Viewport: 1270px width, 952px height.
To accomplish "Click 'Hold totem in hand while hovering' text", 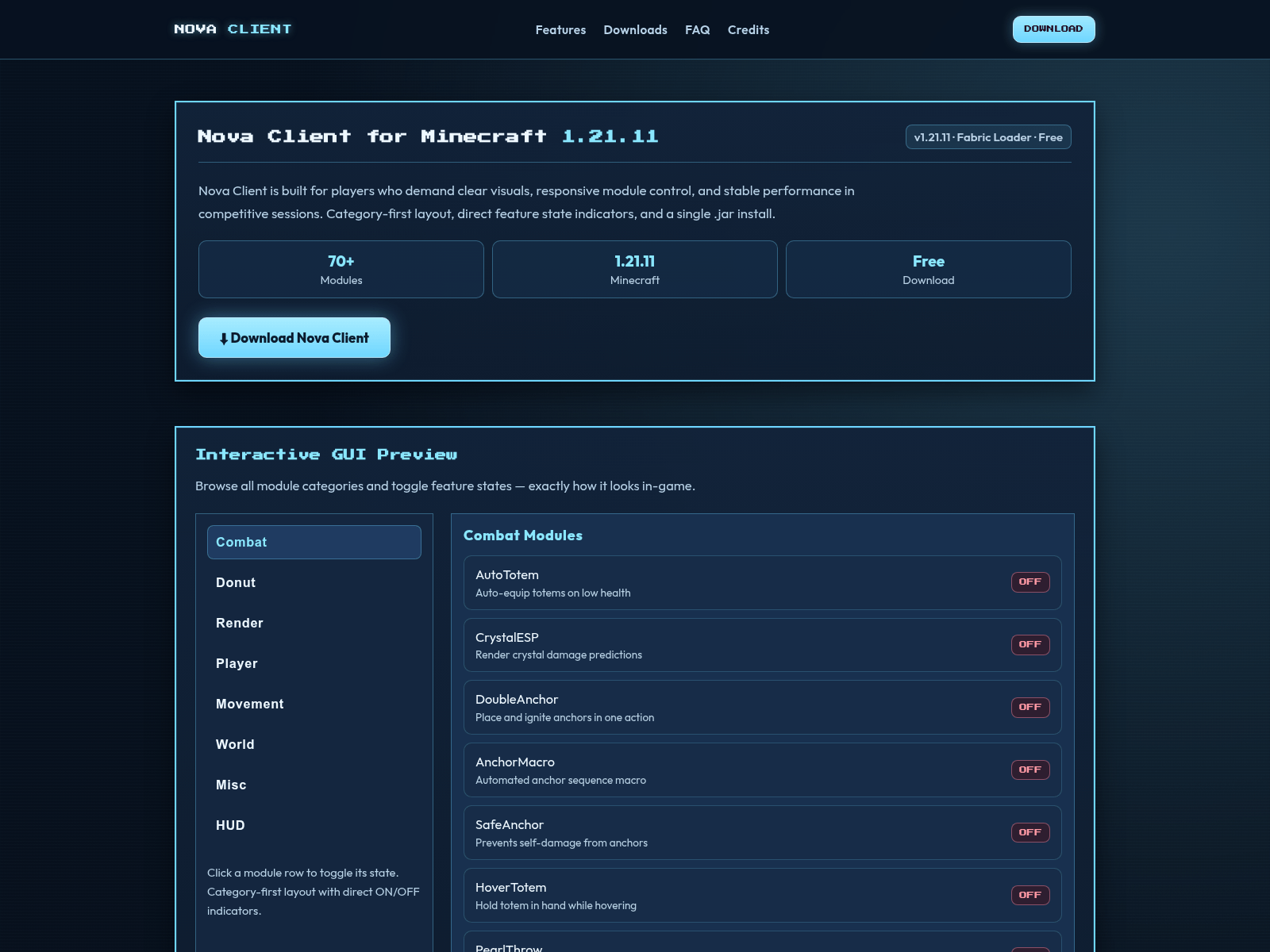I will (x=556, y=906).
